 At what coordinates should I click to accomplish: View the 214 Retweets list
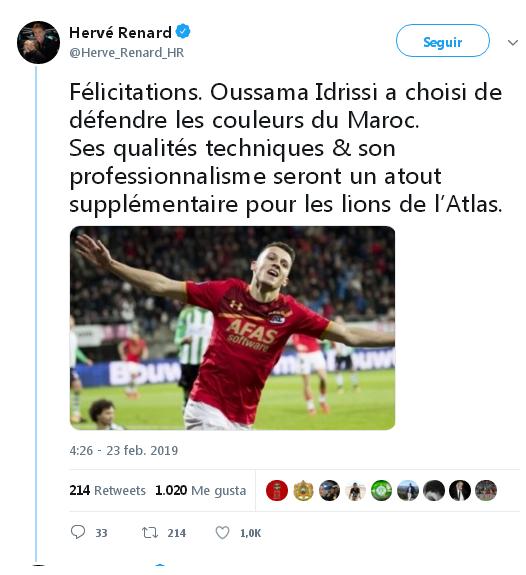click(107, 490)
